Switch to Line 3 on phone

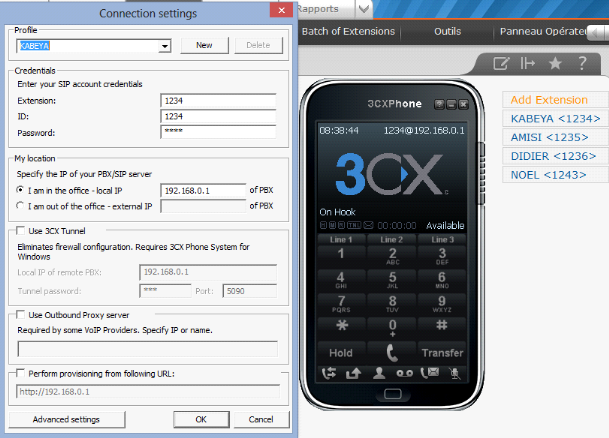(x=442, y=240)
